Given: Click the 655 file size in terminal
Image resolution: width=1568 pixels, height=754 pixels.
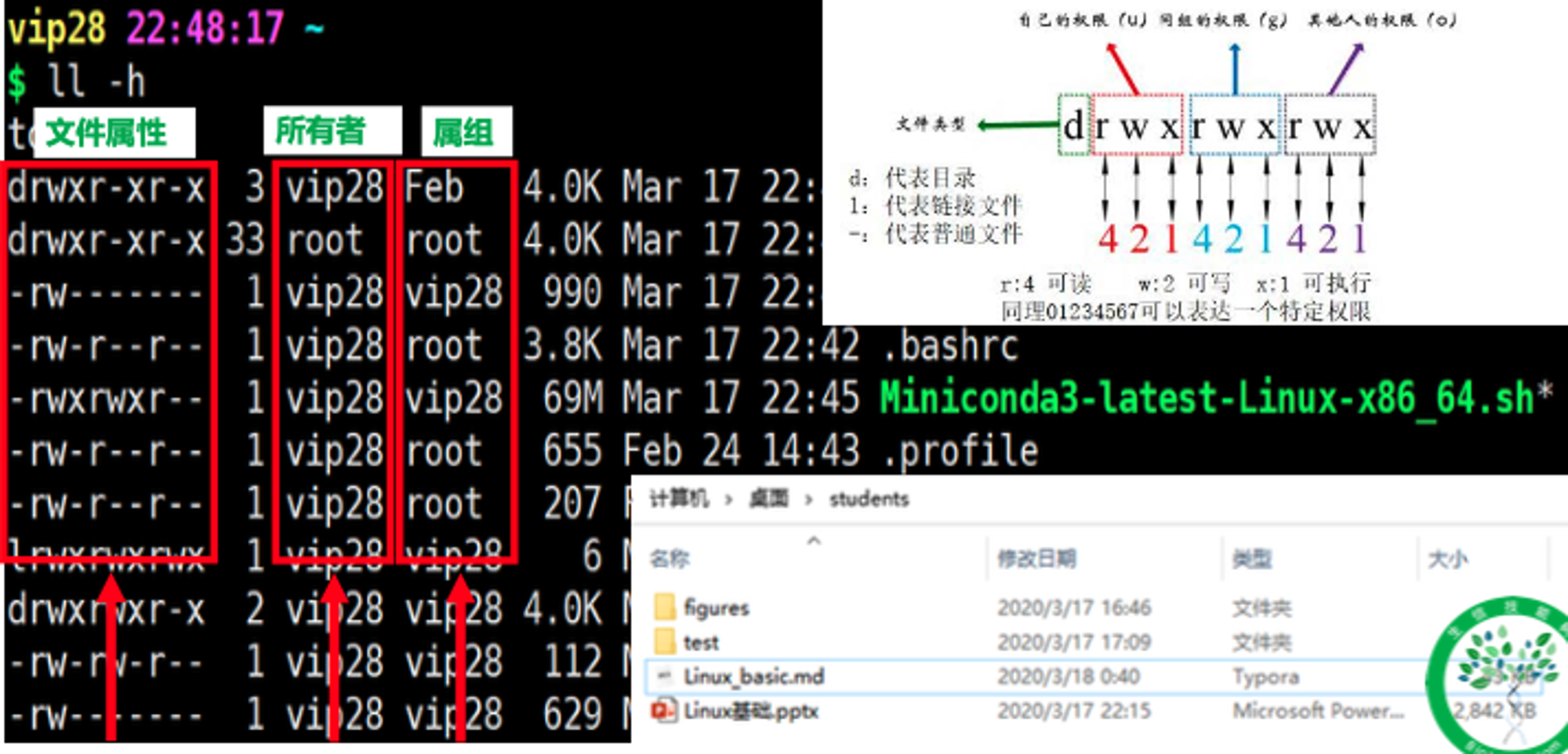Looking at the screenshot, I should (x=573, y=451).
